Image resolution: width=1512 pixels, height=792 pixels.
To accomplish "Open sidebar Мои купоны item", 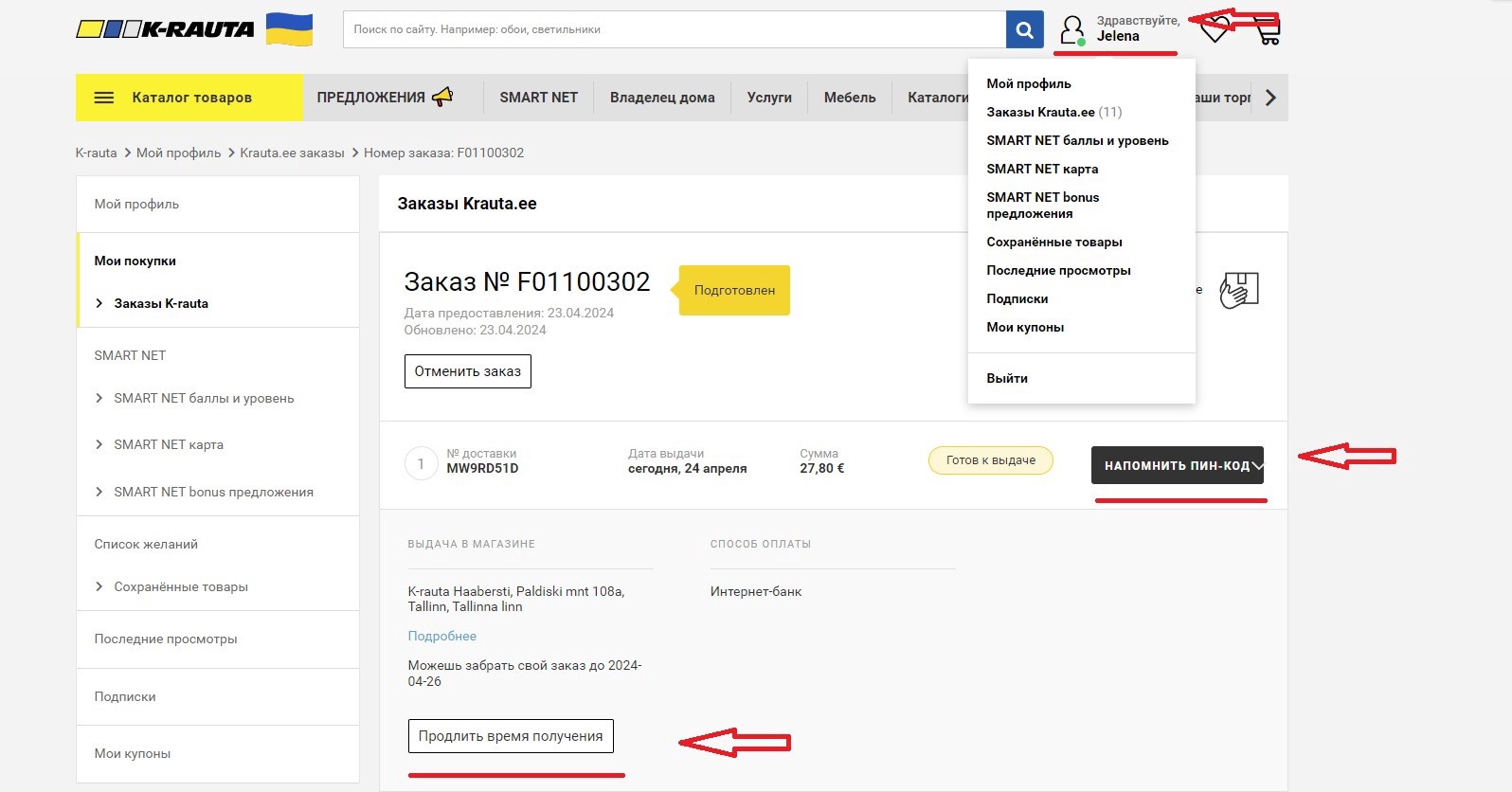I will 133,753.
